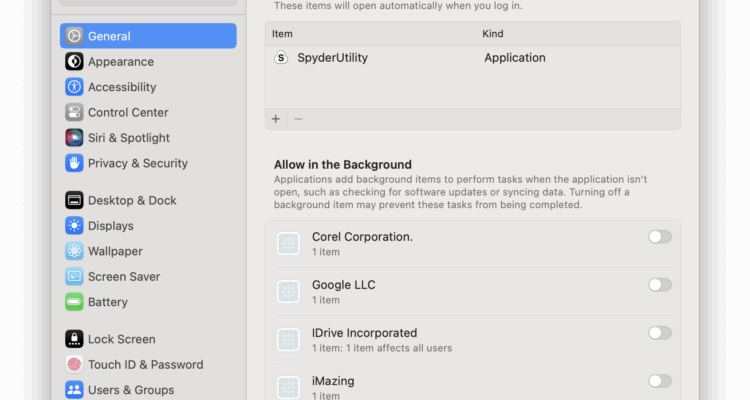This screenshot has height=400, width=750.
Task: Click the Appearance icon
Action: (x=74, y=61)
